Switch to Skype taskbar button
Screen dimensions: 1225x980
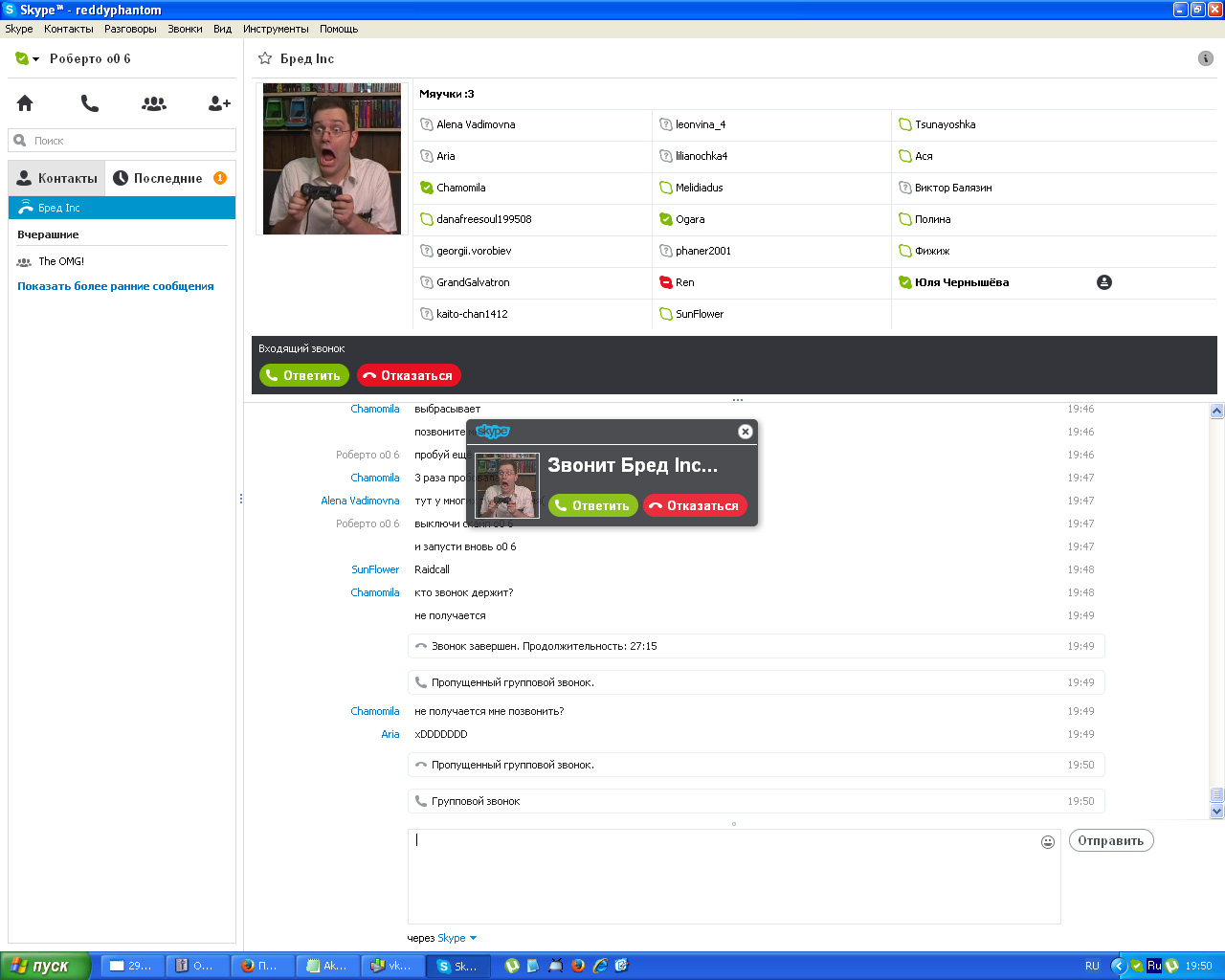(x=460, y=966)
